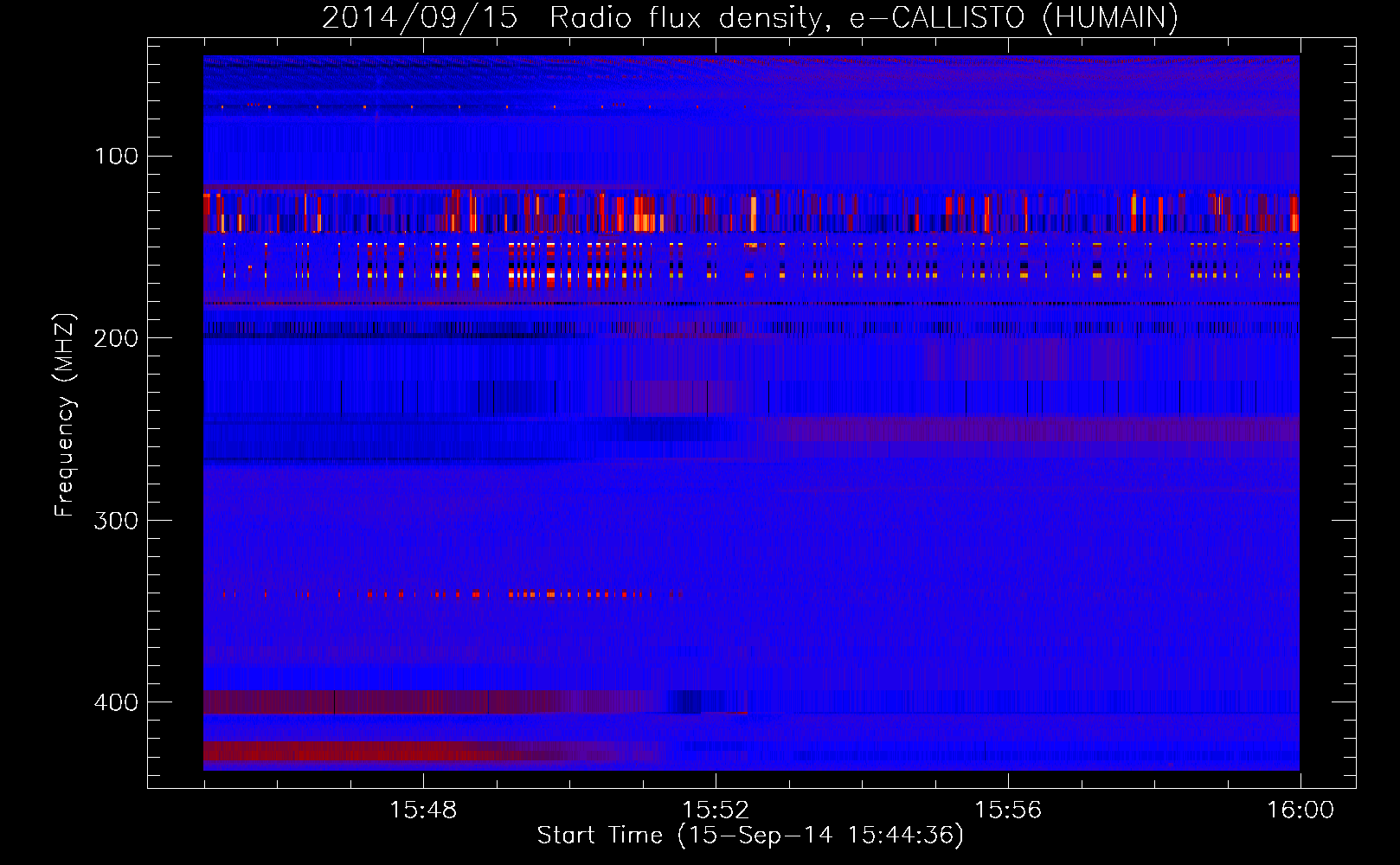
Task: Click the 16:00 time tick label
Action: 1300,811
